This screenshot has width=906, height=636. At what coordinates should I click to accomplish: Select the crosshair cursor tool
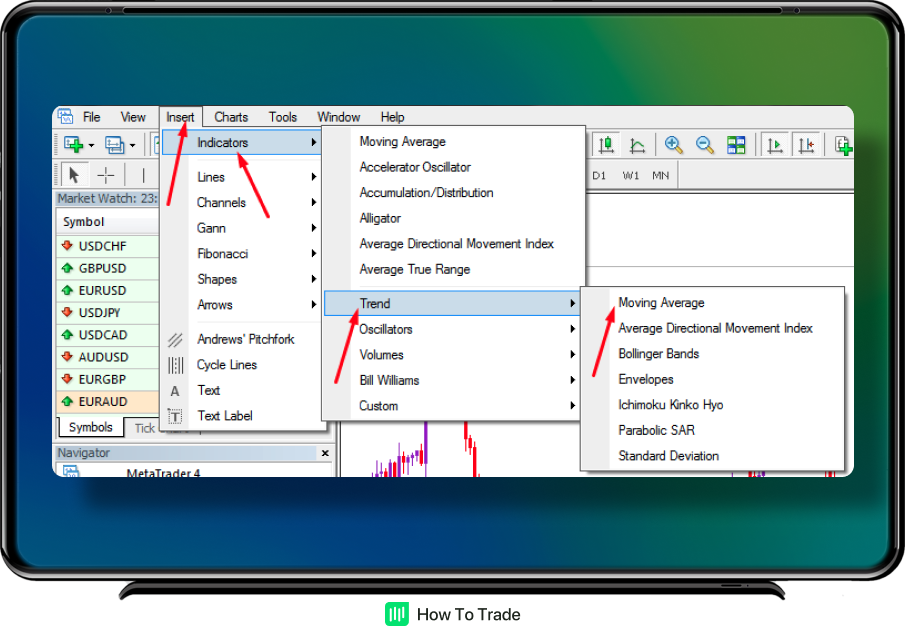pos(105,175)
